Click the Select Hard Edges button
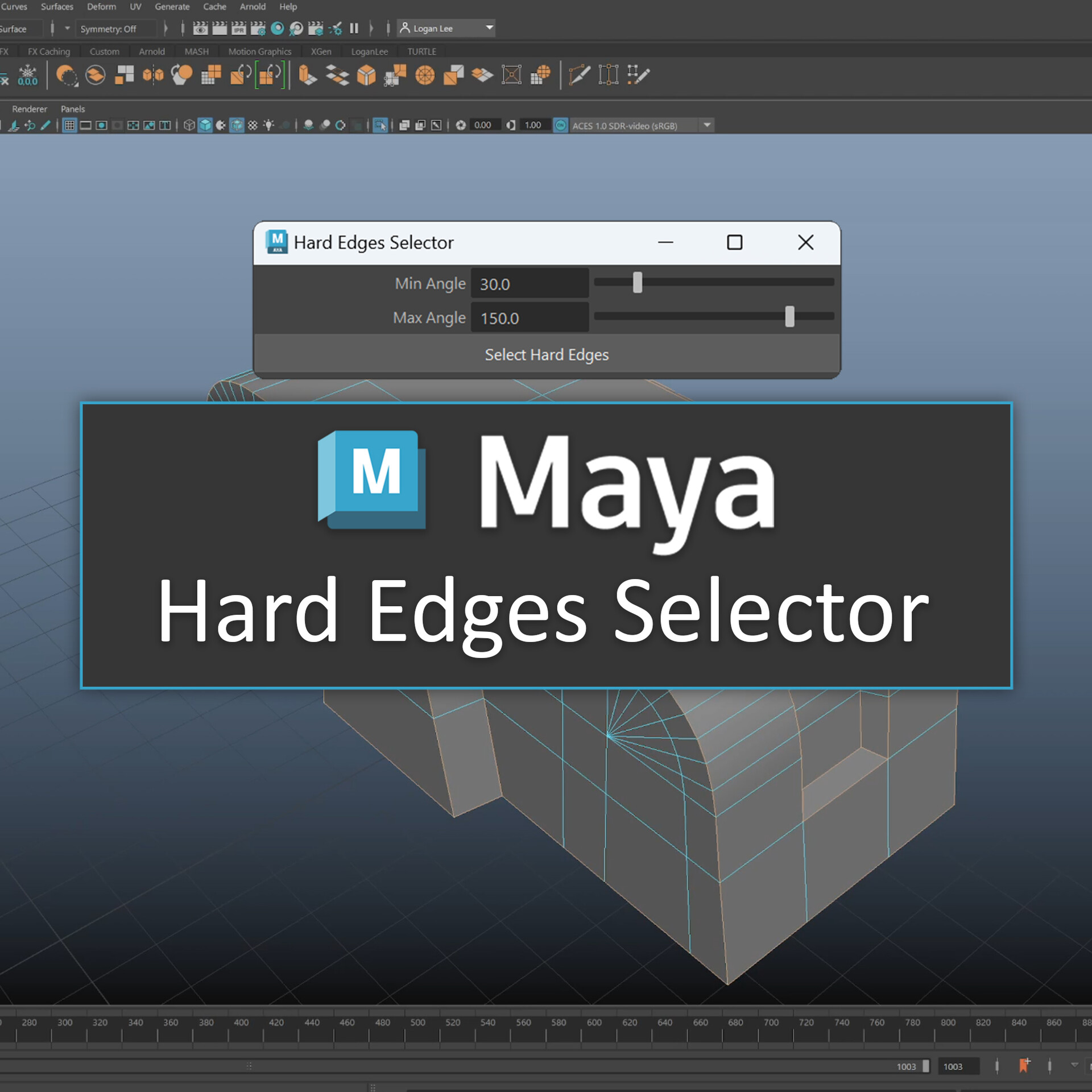Image resolution: width=1092 pixels, height=1092 pixels. (546, 354)
